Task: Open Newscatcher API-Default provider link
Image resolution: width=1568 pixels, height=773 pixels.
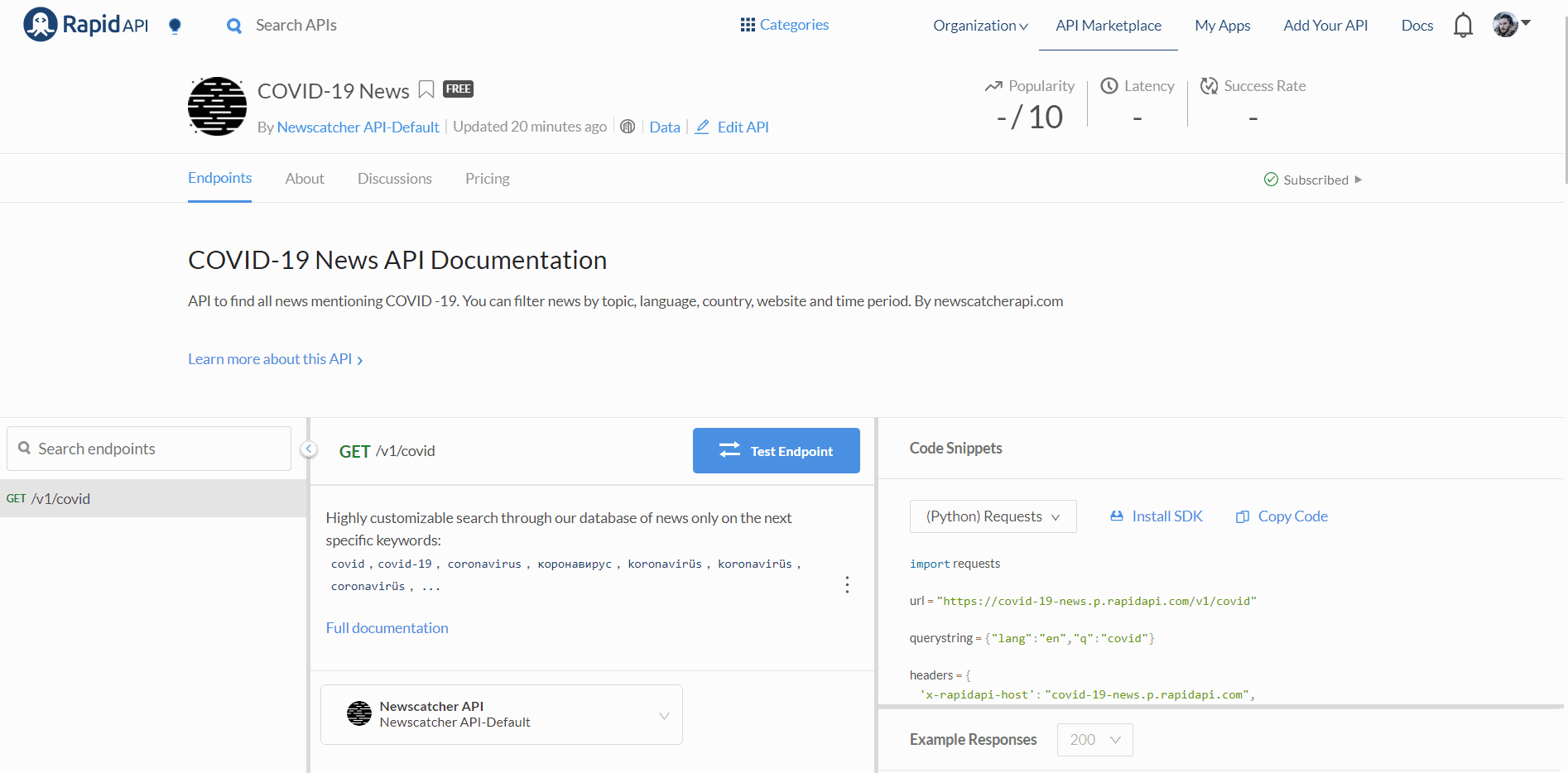Action: pos(358,127)
